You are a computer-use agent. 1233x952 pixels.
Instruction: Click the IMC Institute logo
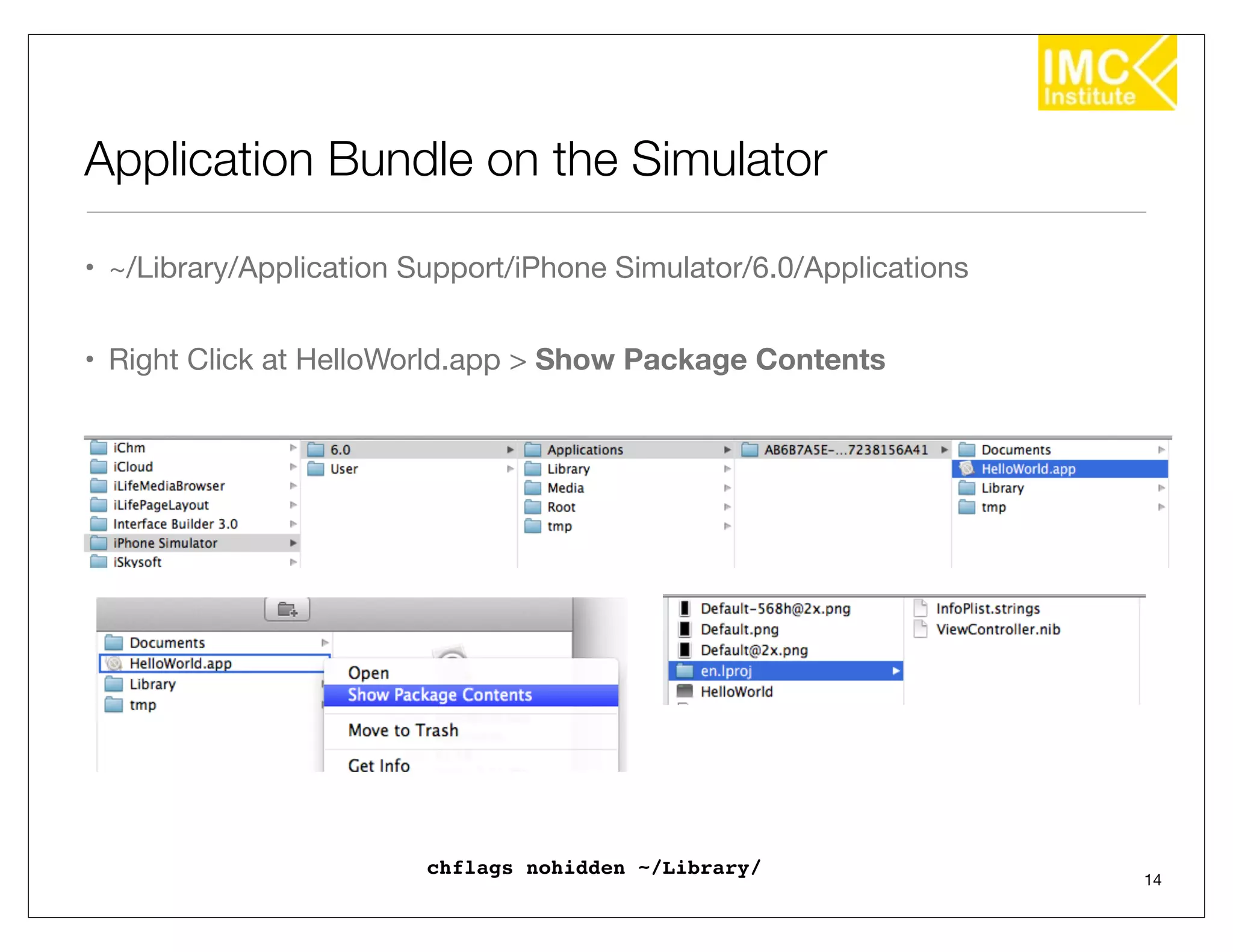1107,73
